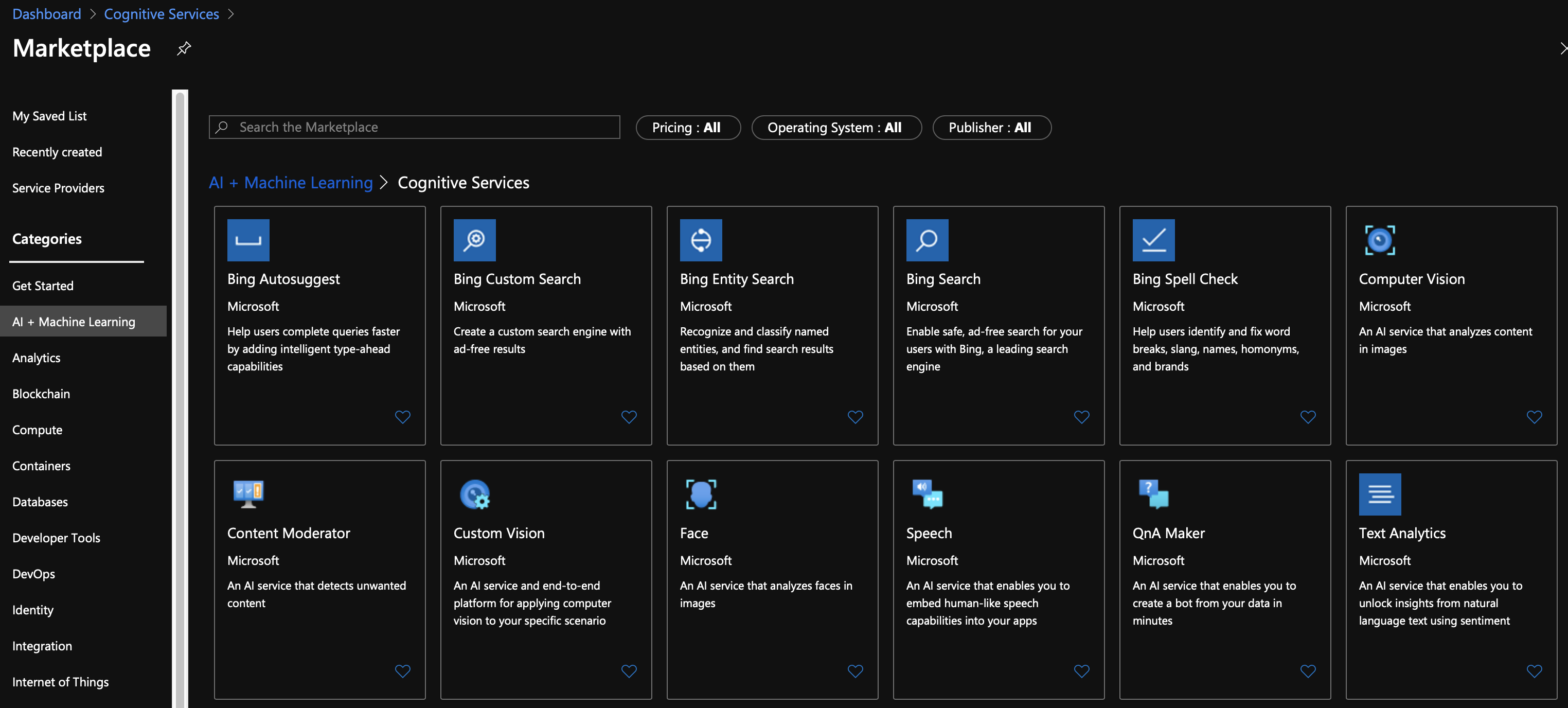Click the Content Moderator monitor icon
The image size is (1568, 708).
pos(248,494)
